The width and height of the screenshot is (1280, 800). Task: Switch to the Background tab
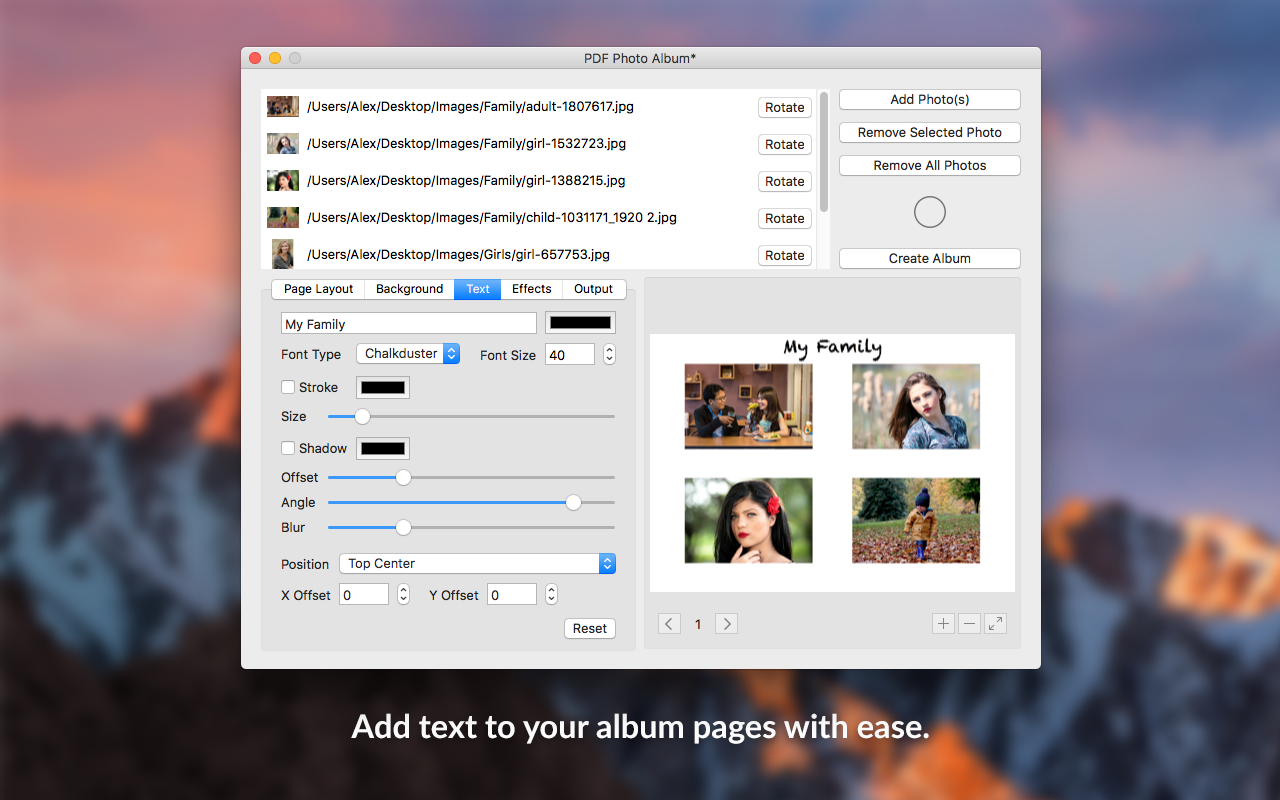(x=409, y=289)
